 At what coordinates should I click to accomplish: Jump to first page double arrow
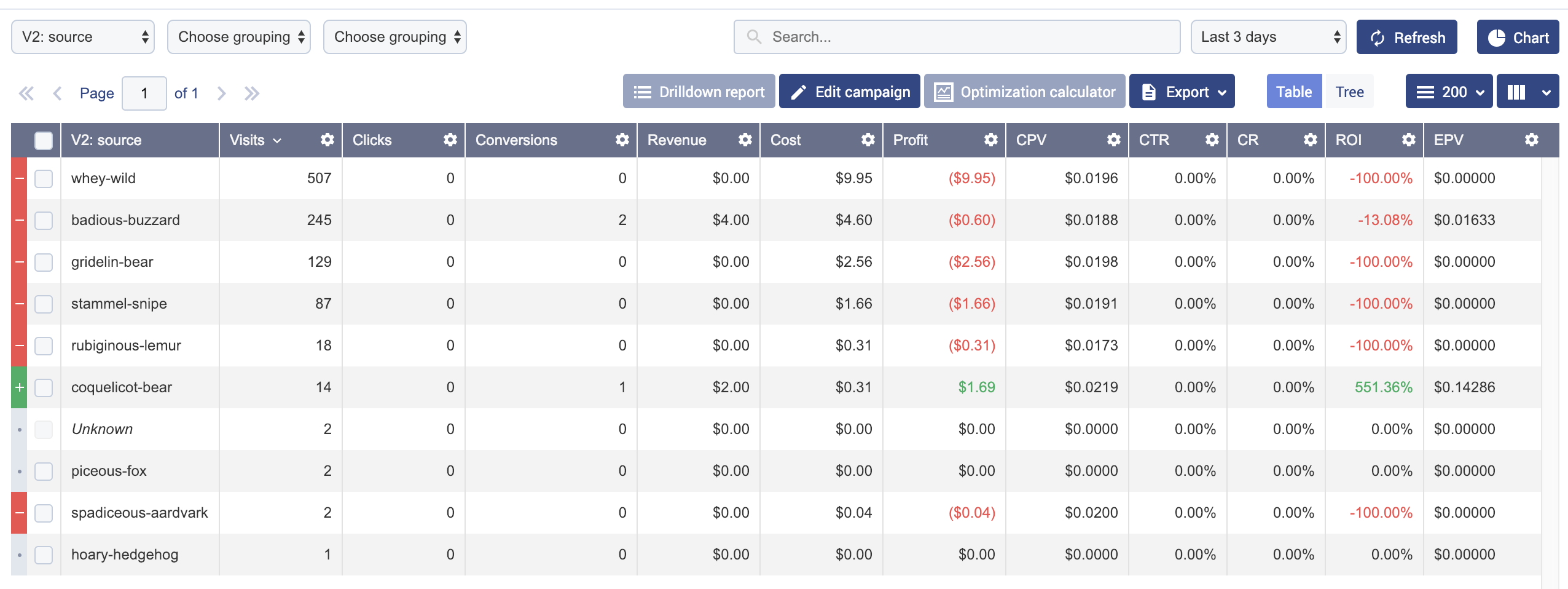coord(26,93)
